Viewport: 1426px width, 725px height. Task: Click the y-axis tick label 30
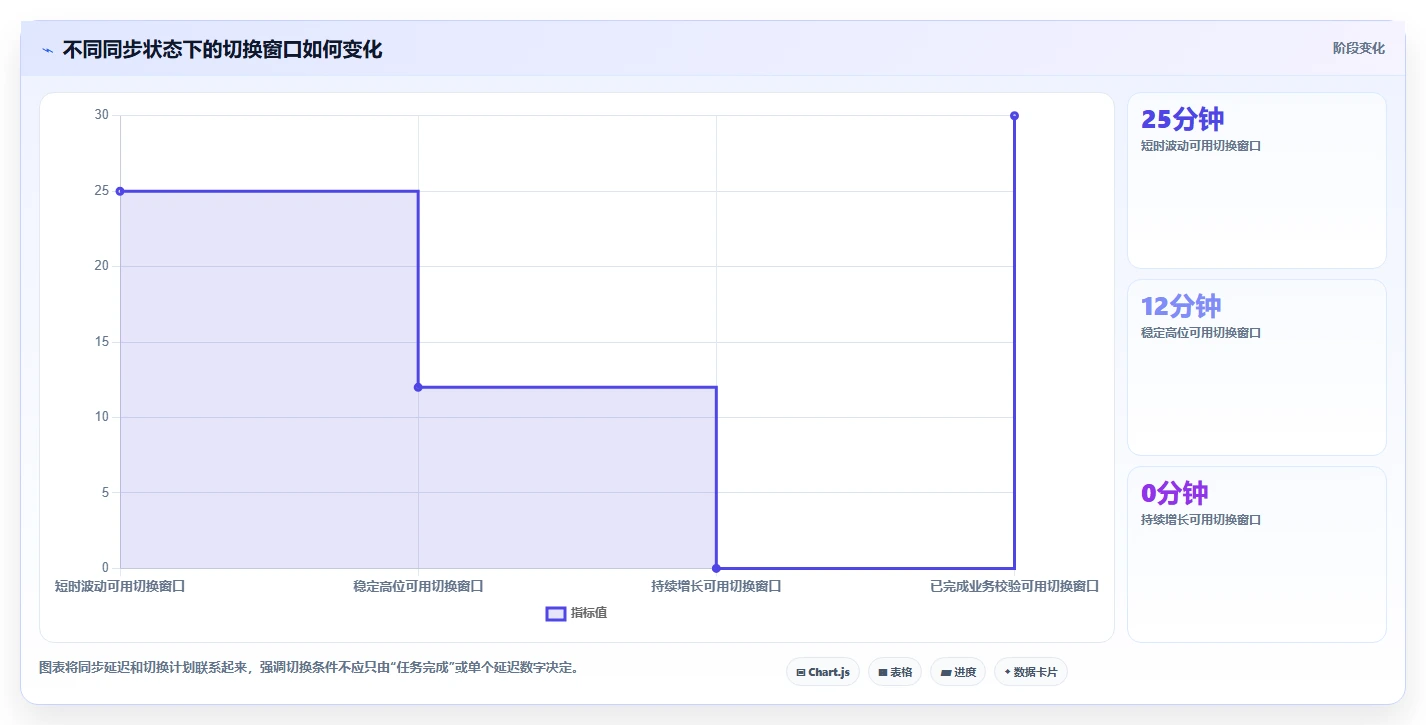point(101,115)
